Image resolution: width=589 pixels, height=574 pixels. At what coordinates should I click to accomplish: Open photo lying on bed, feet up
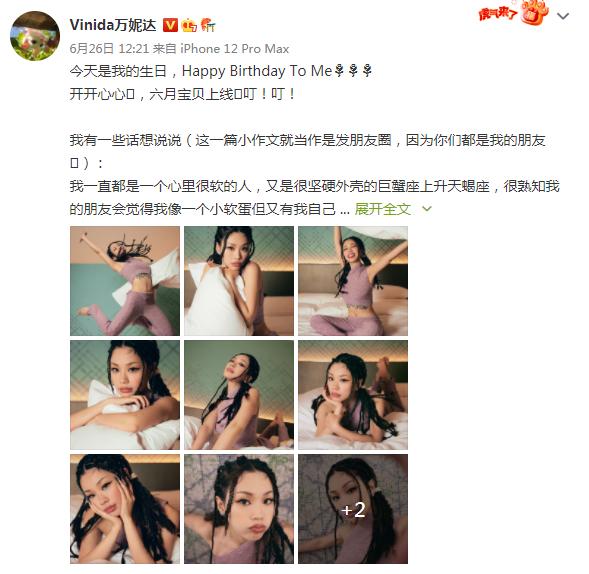tap(353, 395)
